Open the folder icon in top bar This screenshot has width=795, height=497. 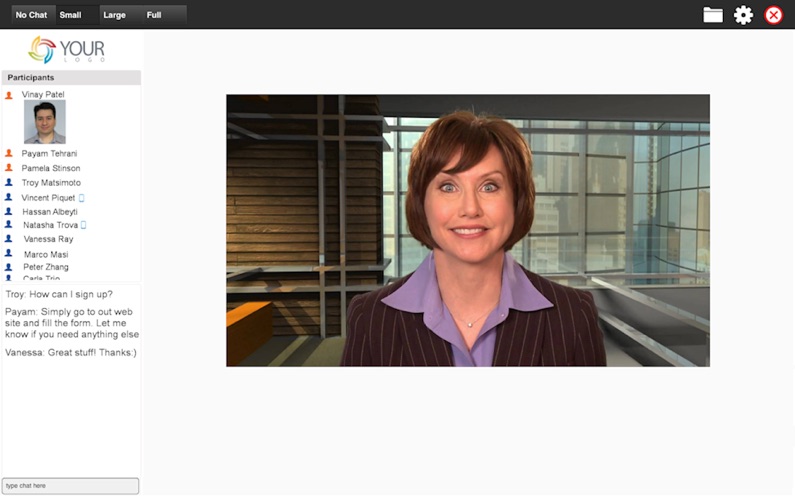[x=712, y=15]
